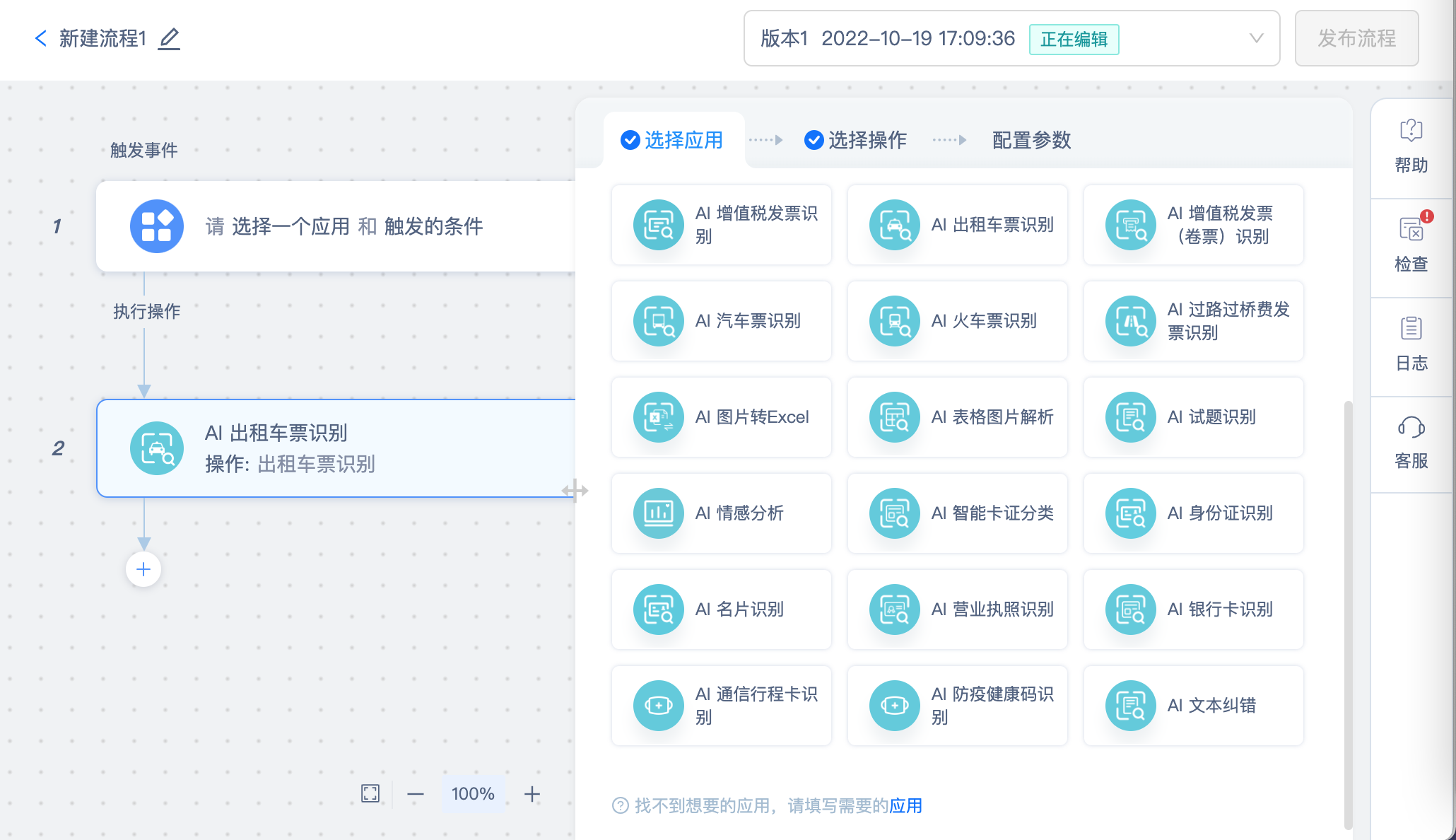This screenshot has width=1456, height=840.
Task: Open the 日志 log panel
Action: click(1411, 344)
